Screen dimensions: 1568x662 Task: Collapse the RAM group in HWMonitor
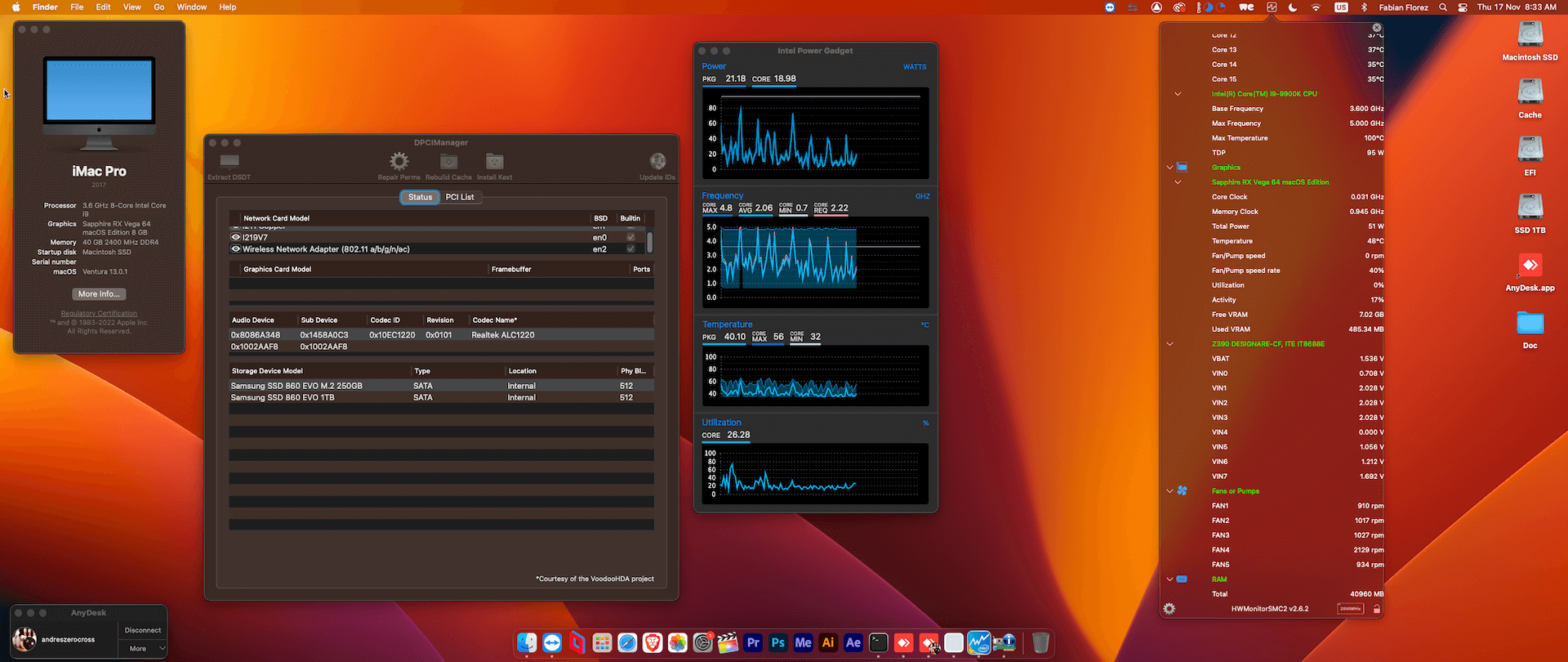1169,579
